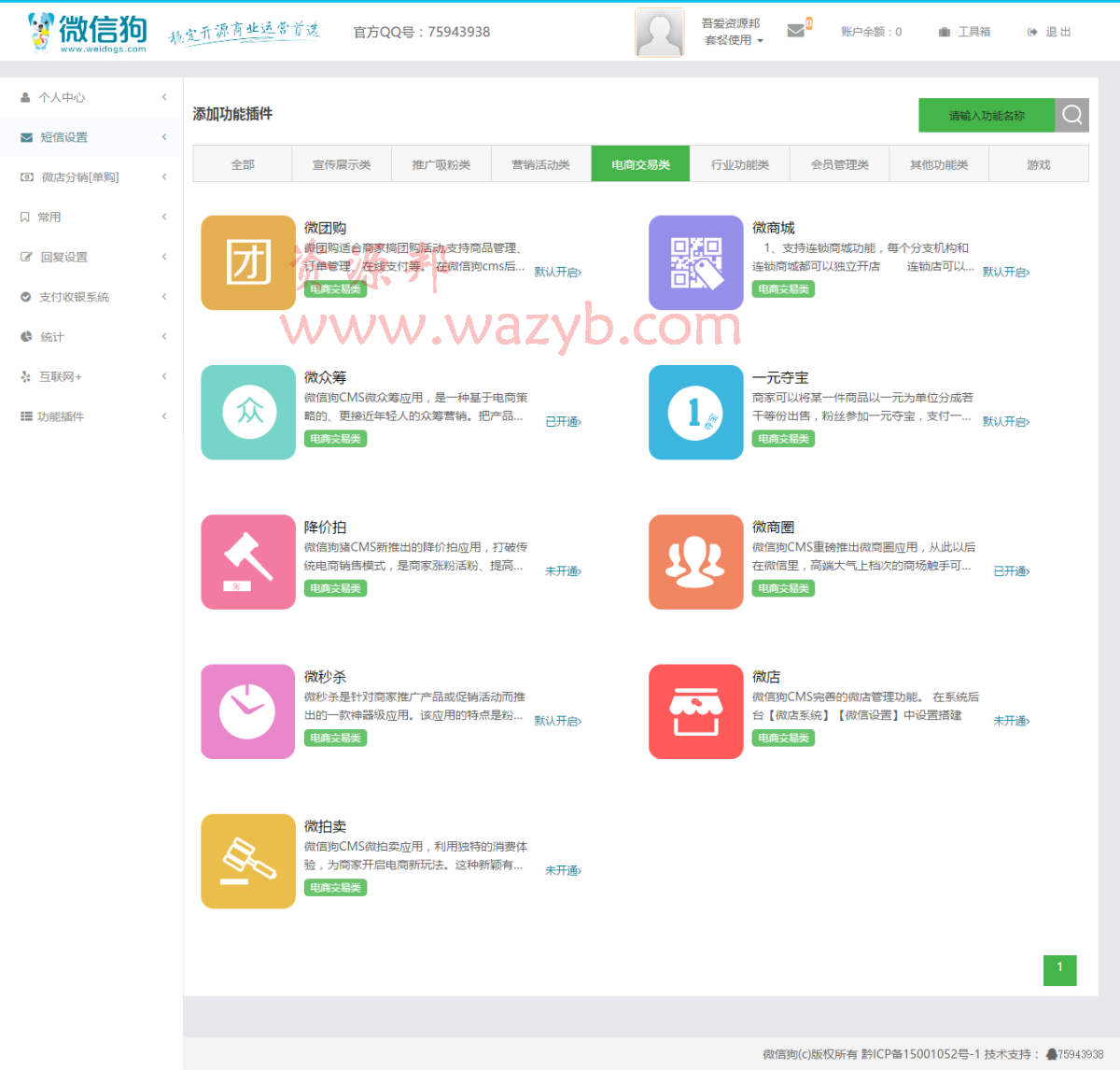Screen dimensions: 1120x1070
Task: Click the 支付收银系统 check icon
Action: point(26,297)
